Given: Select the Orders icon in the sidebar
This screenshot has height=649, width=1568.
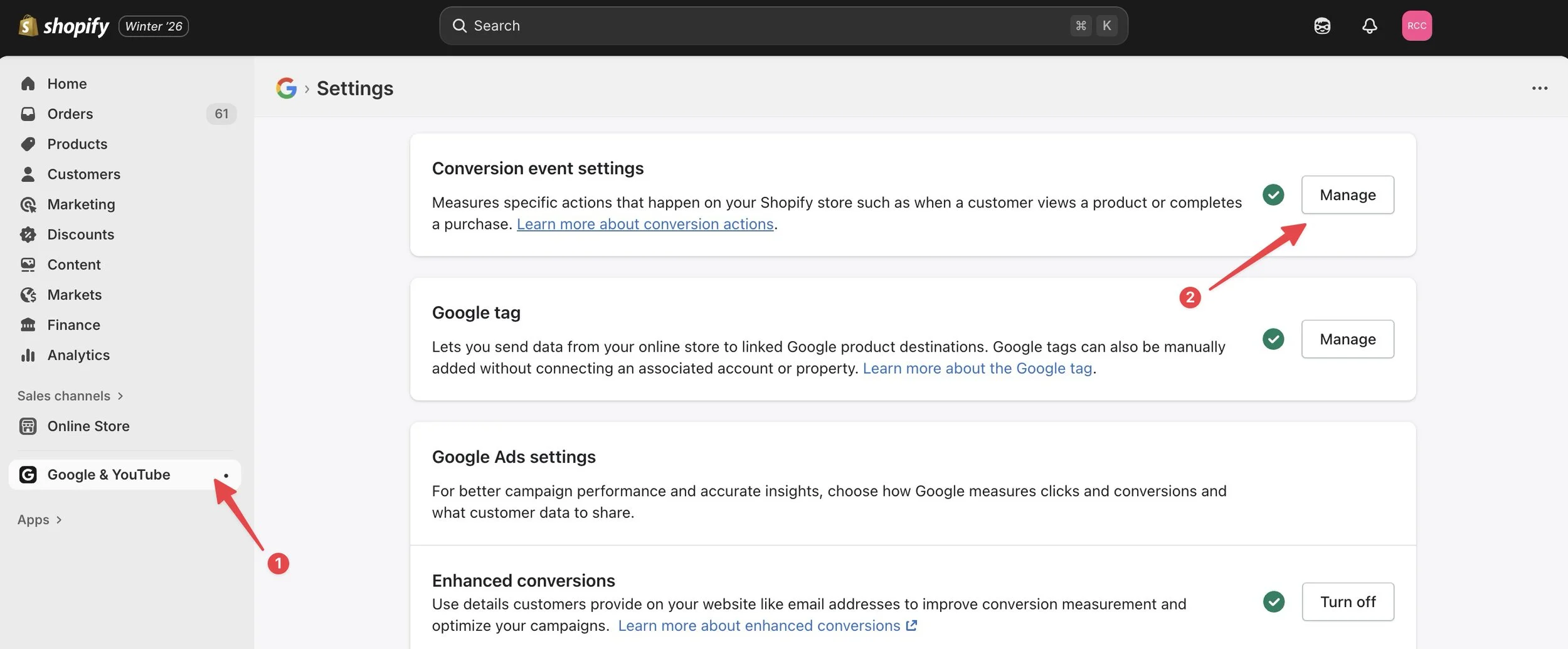Looking at the screenshot, I should point(28,113).
